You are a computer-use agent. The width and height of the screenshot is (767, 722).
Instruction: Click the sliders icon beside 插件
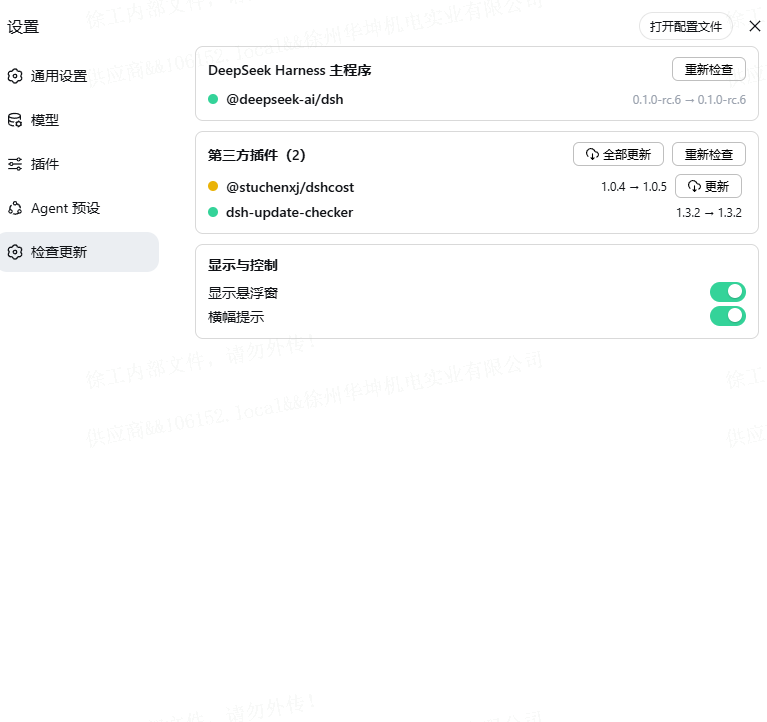click(x=15, y=164)
